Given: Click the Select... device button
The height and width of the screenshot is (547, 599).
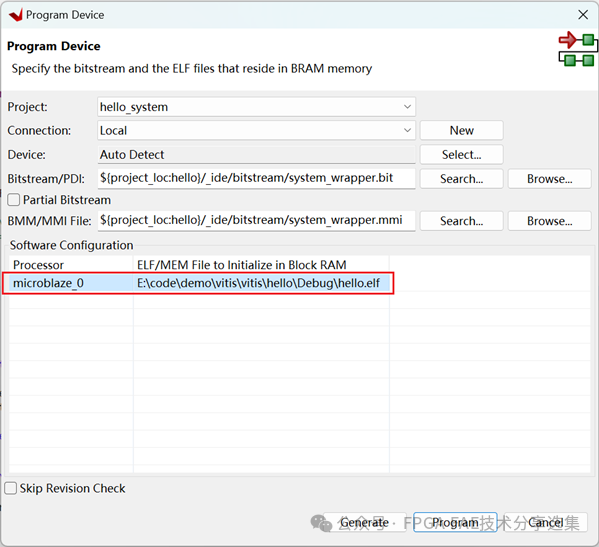Looking at the screenshot, I should [461, 155].
